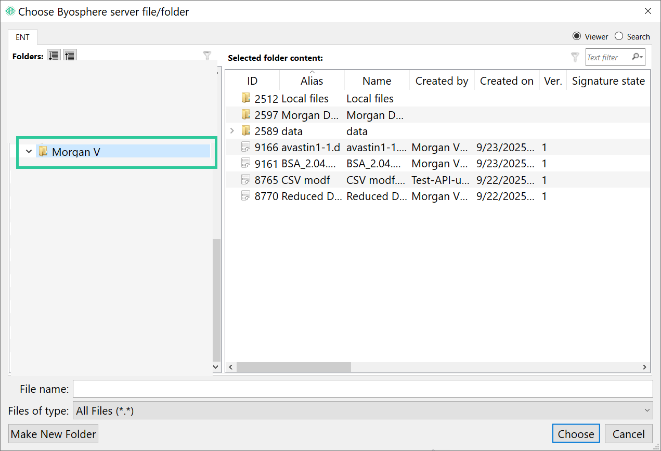The image size is (661, 451).
Task: Click the folder icon of row 2597
Action: click(246, 115)
